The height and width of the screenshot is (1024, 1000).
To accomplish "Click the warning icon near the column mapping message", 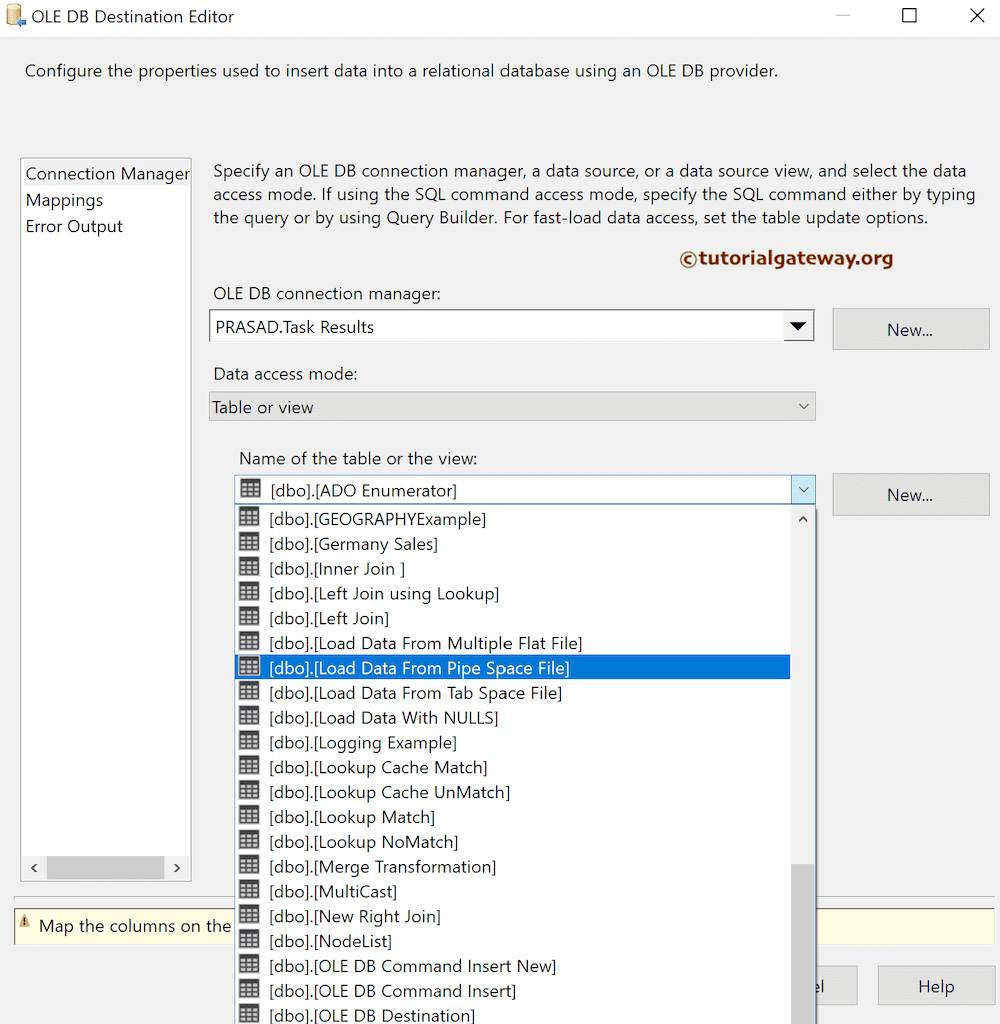I will point(25,927).
